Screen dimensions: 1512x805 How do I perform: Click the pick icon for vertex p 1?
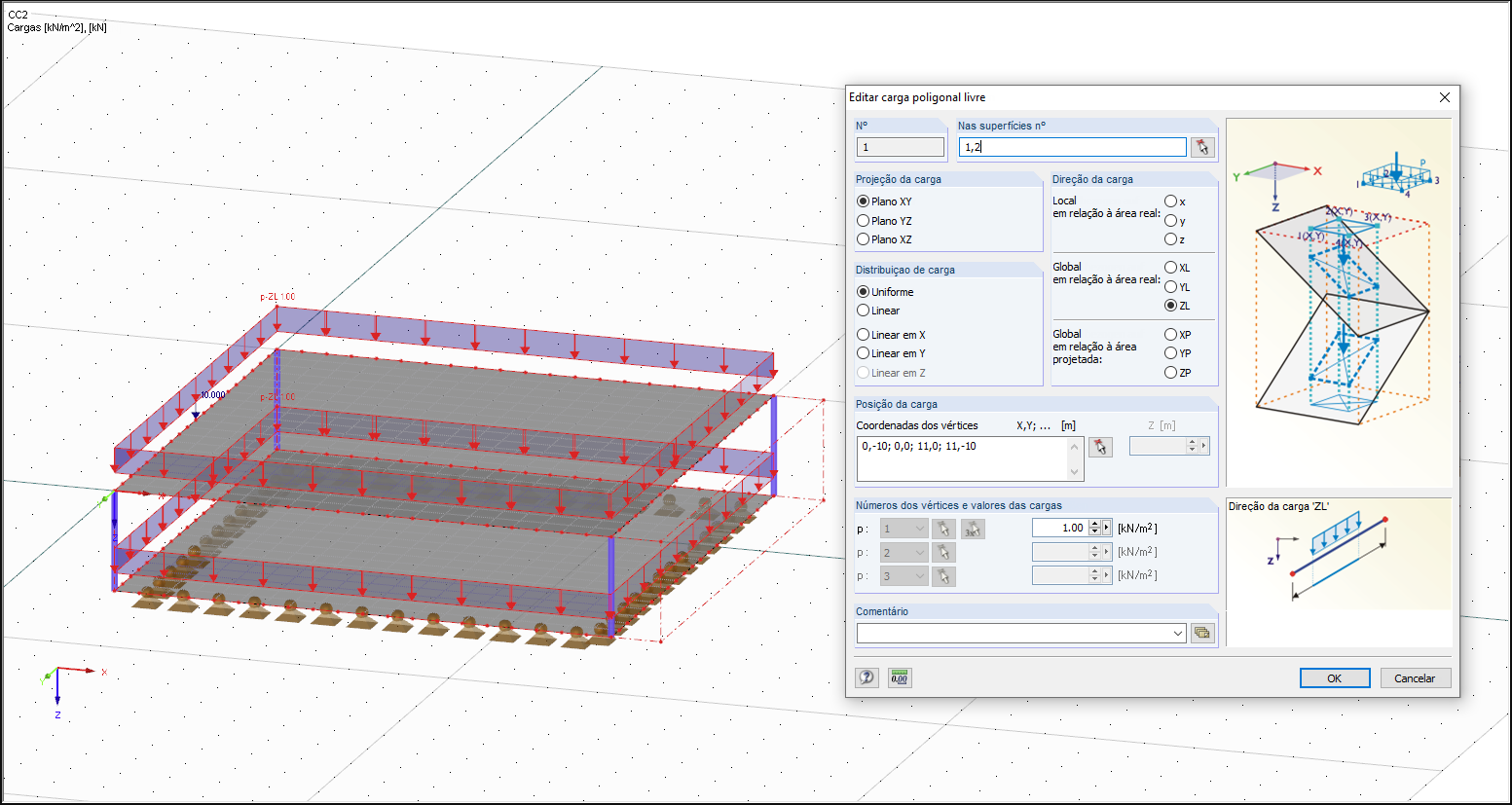click(x=942, y=529)
